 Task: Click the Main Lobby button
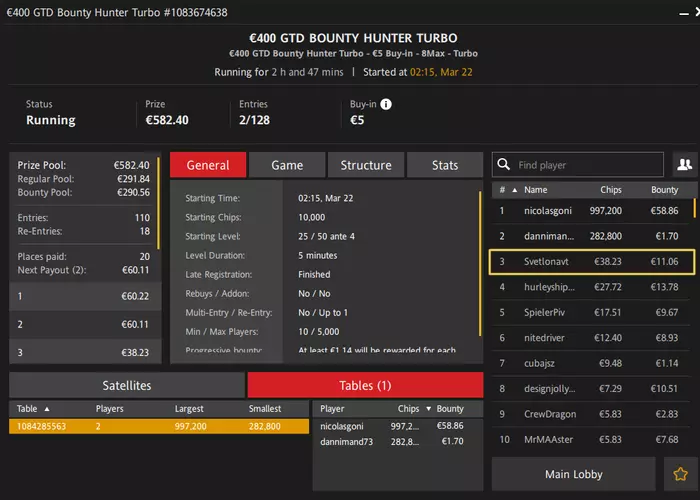[x=574, y=474]
